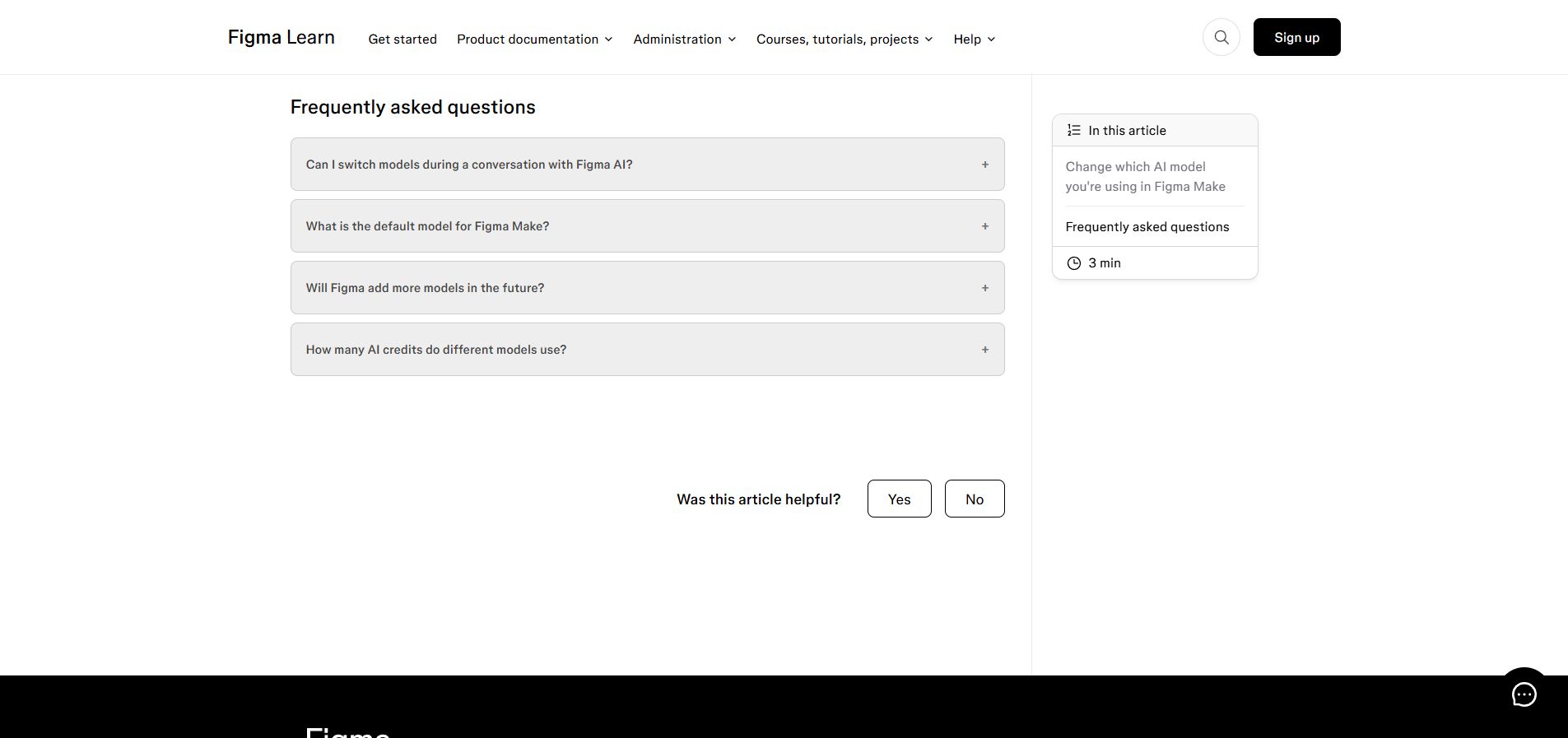
Task: Click the Sign up button
Action: tap(1296, 37)
